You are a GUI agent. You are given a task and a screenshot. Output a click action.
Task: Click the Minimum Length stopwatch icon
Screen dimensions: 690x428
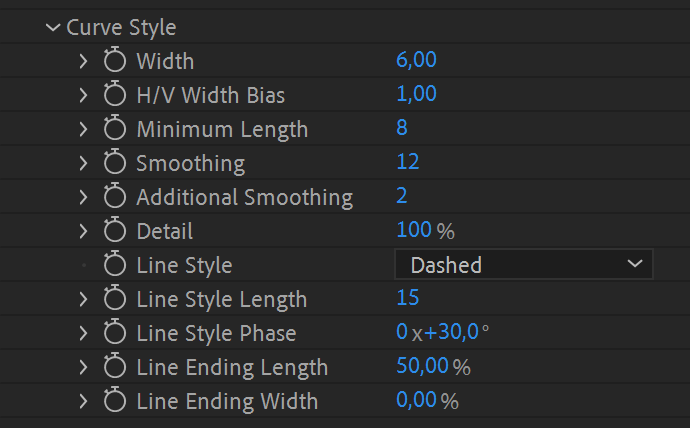(115, 129)
